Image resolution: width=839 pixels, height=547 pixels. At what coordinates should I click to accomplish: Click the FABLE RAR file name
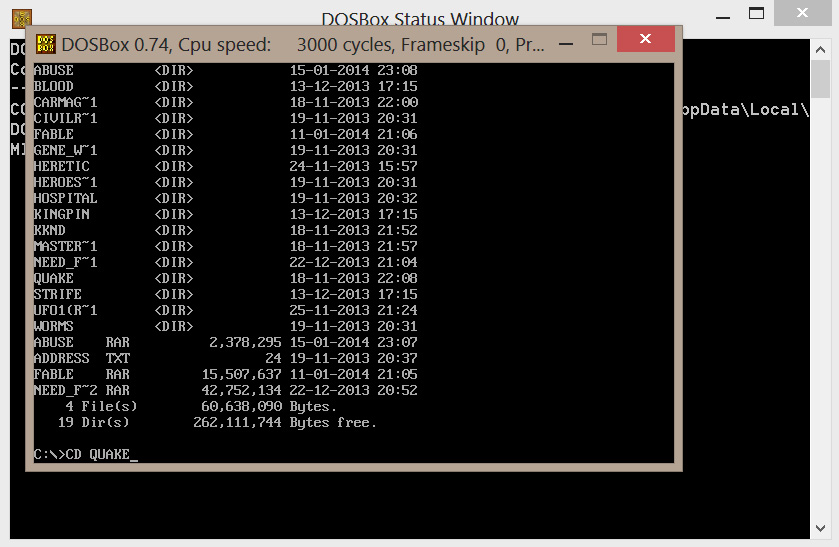[81, 375]
